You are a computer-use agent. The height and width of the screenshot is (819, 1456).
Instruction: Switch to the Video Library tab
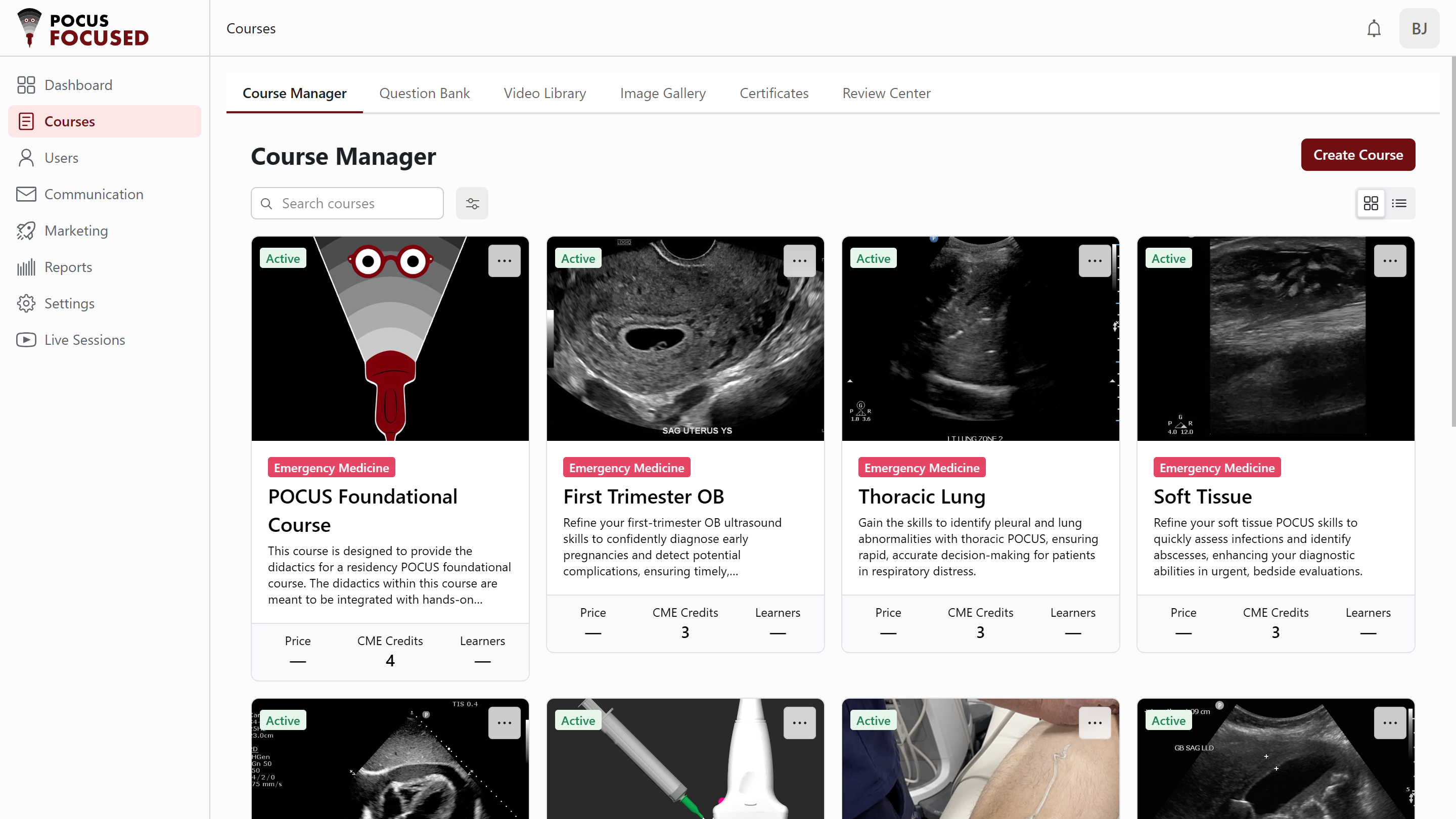point(545,93)
